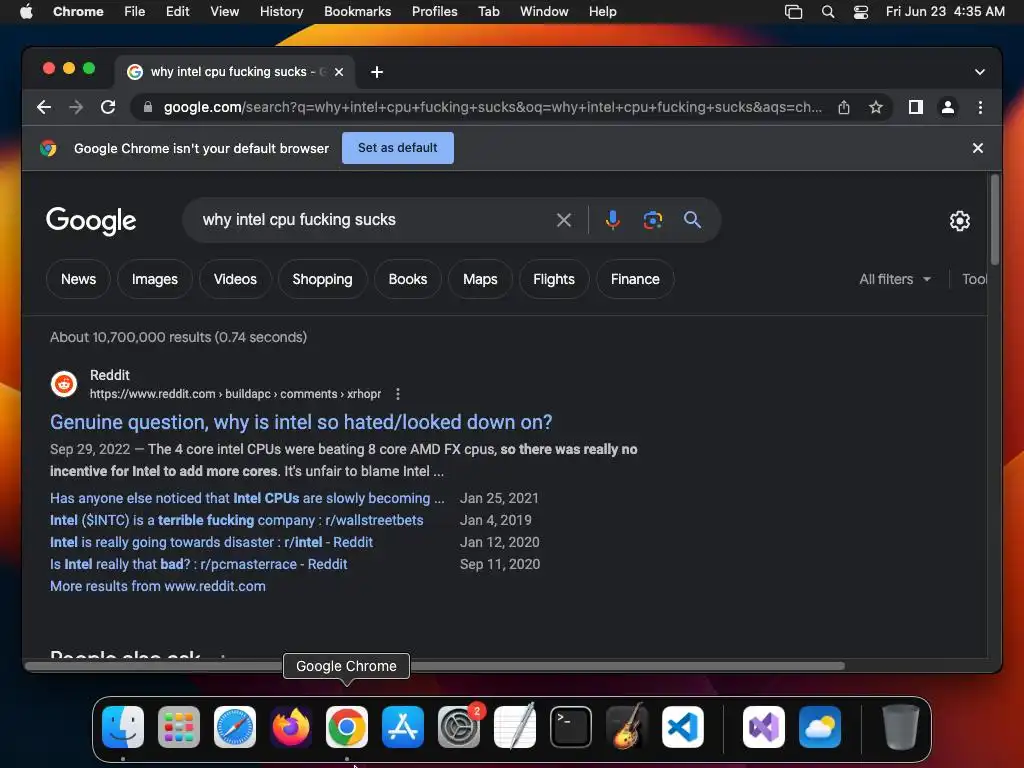Viewport: 1024px width, 768px height.
Task: Share this page via the share icon
Action: click(844, 107)
